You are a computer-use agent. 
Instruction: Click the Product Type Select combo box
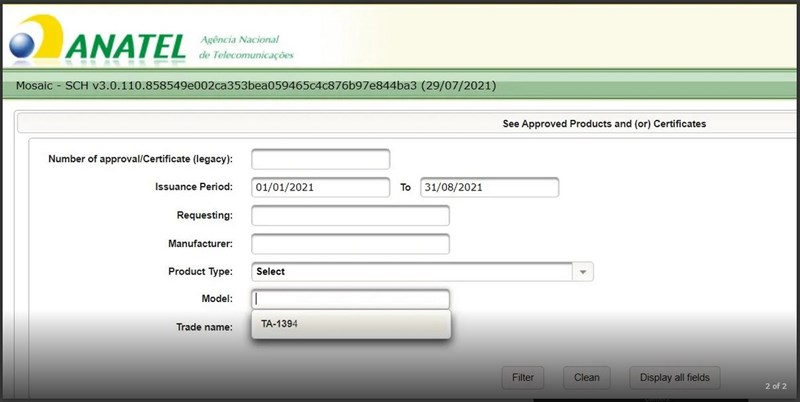(422, 272)
